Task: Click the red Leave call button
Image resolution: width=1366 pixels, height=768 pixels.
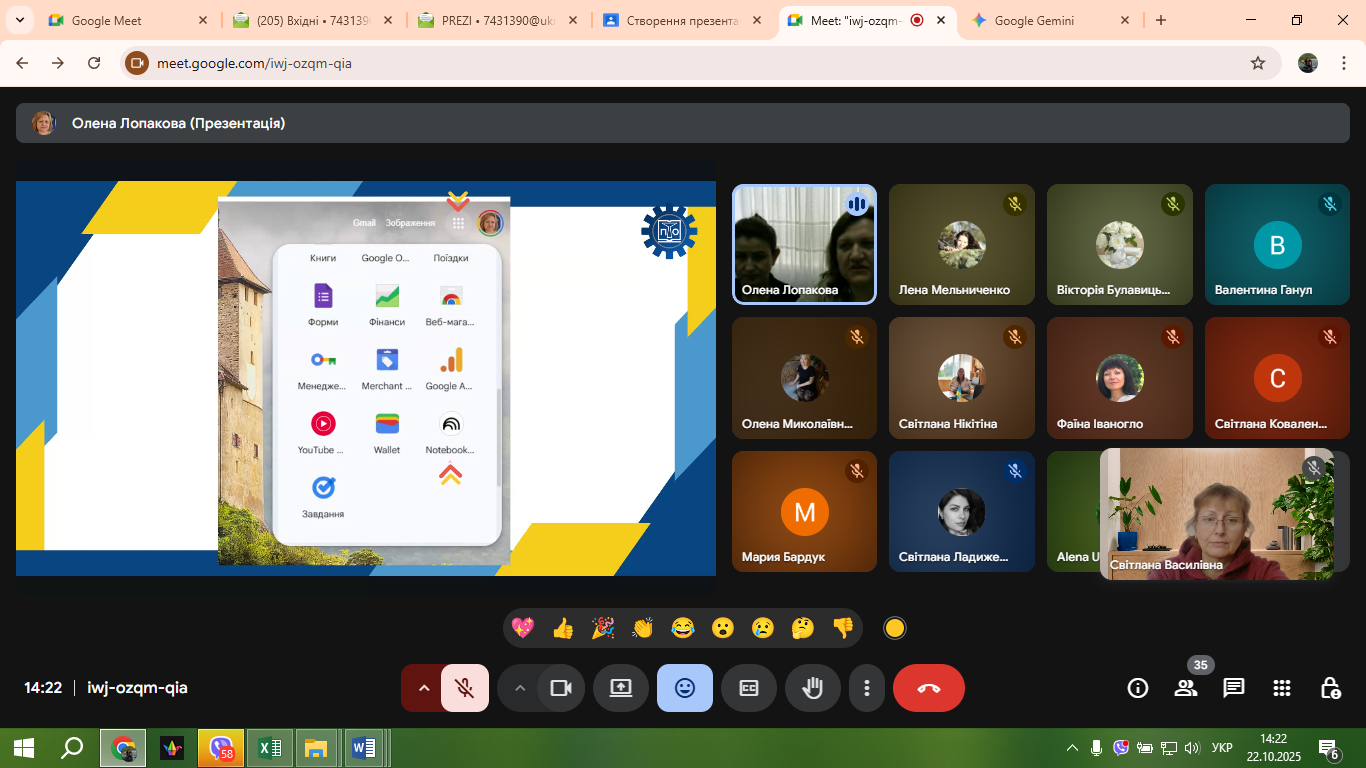Action: (x=928, y=688)
